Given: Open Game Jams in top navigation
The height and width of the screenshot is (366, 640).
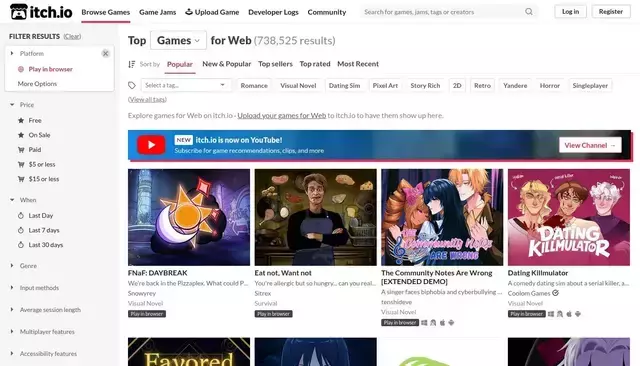Looking at the screenshot, I should 158,12.
